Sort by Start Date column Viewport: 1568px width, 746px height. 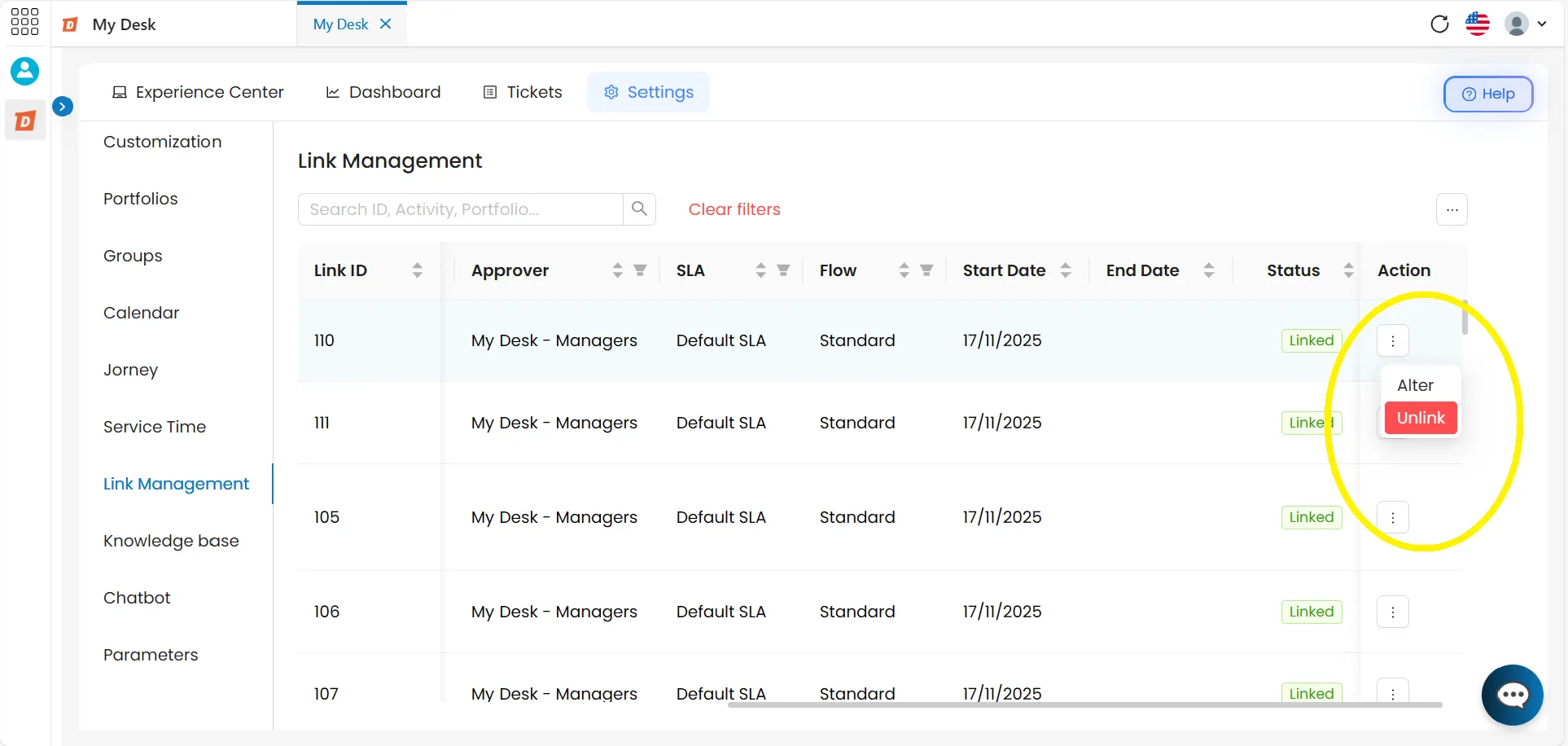[x=1066, y=270]
